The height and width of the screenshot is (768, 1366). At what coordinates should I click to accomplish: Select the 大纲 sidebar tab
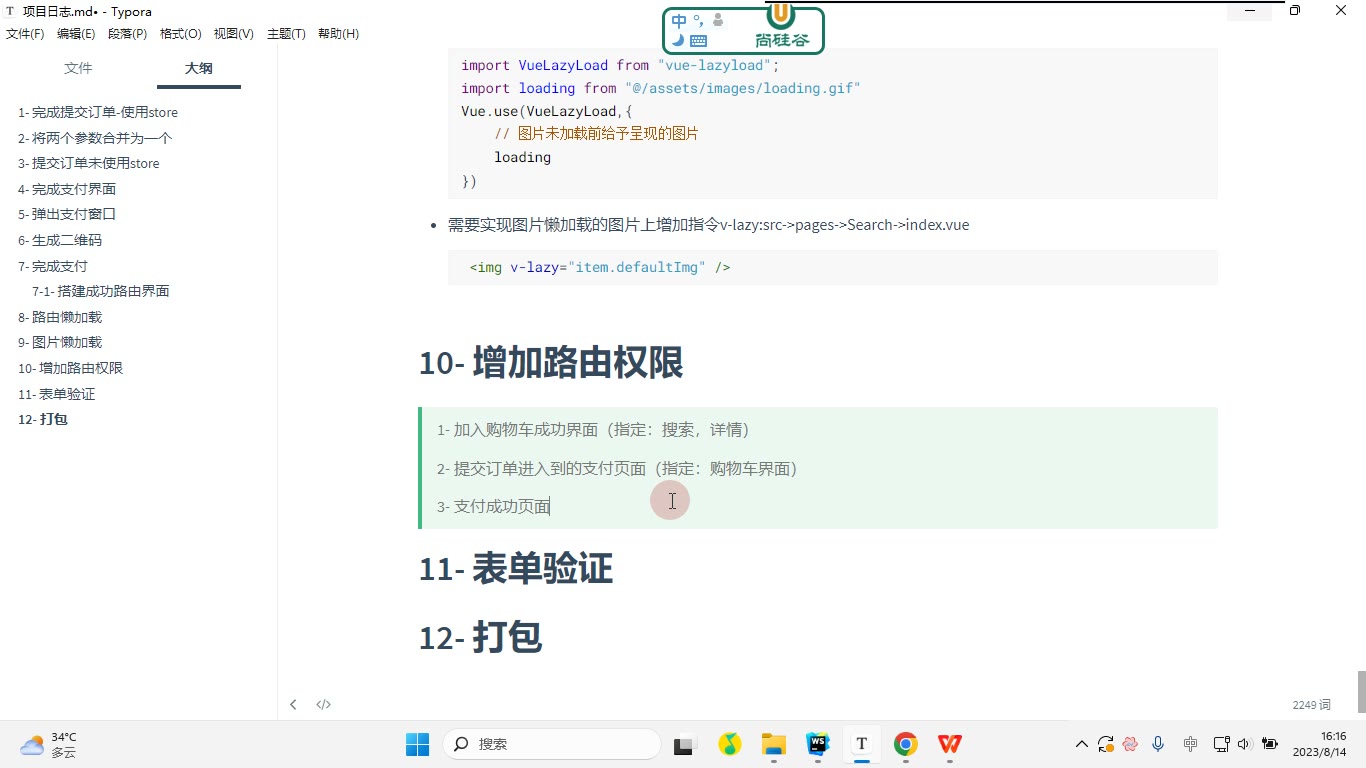(x=198, y=68)
